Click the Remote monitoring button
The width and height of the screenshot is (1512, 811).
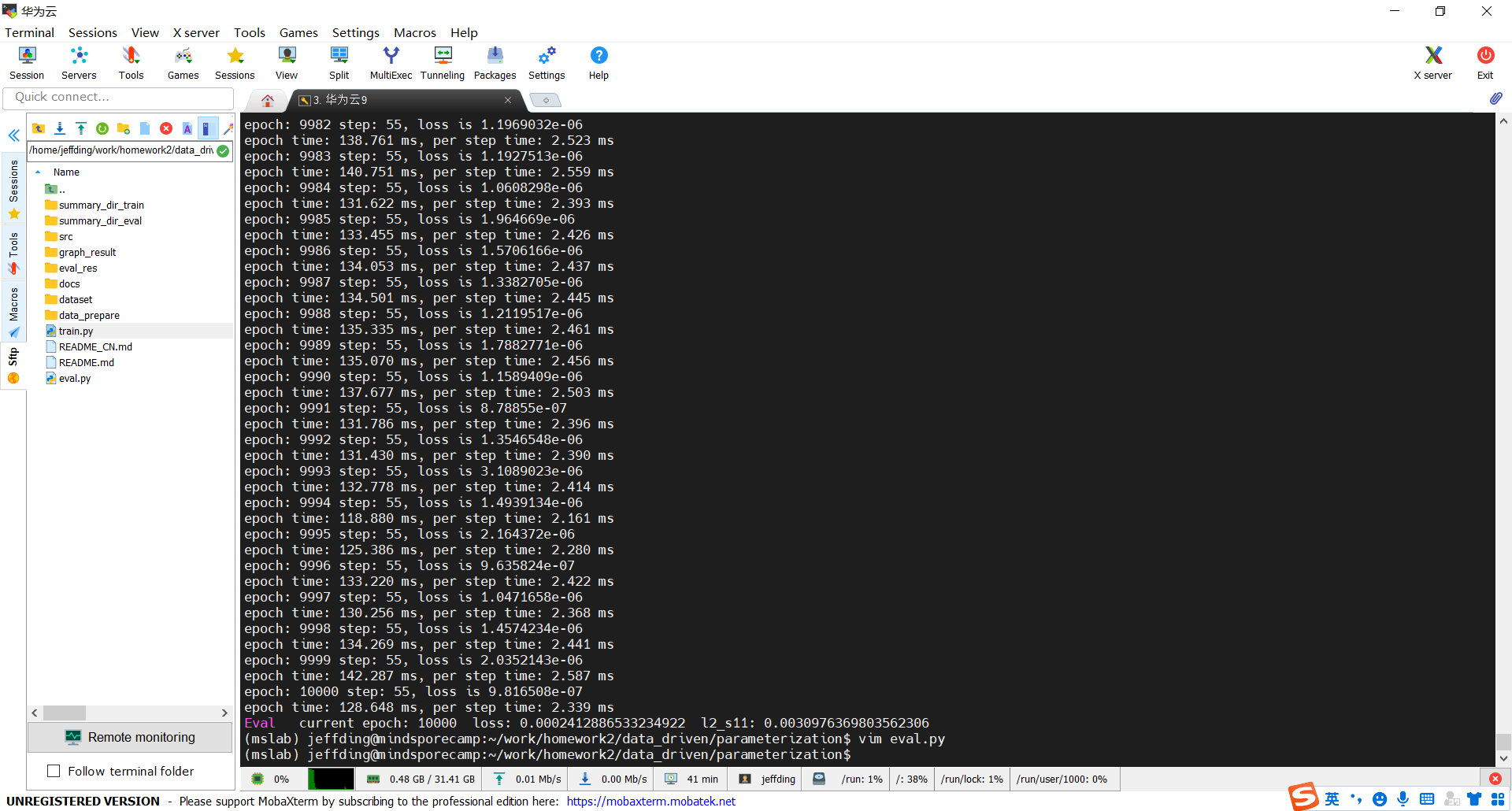point(130,737)
